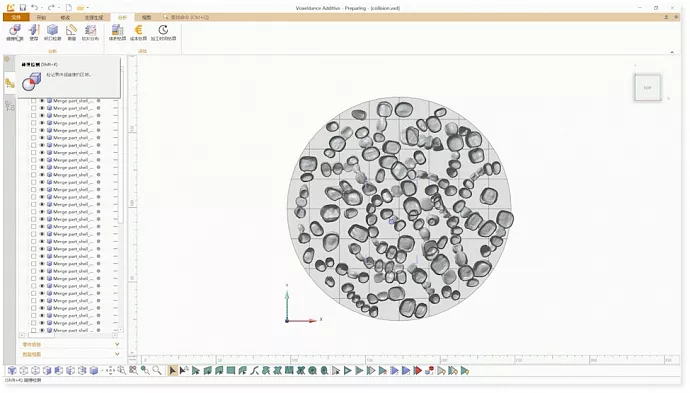The image size is (690, 393).
Task: Click the command search box (Ctrl+Q)
Action: [x=186, y=17]
